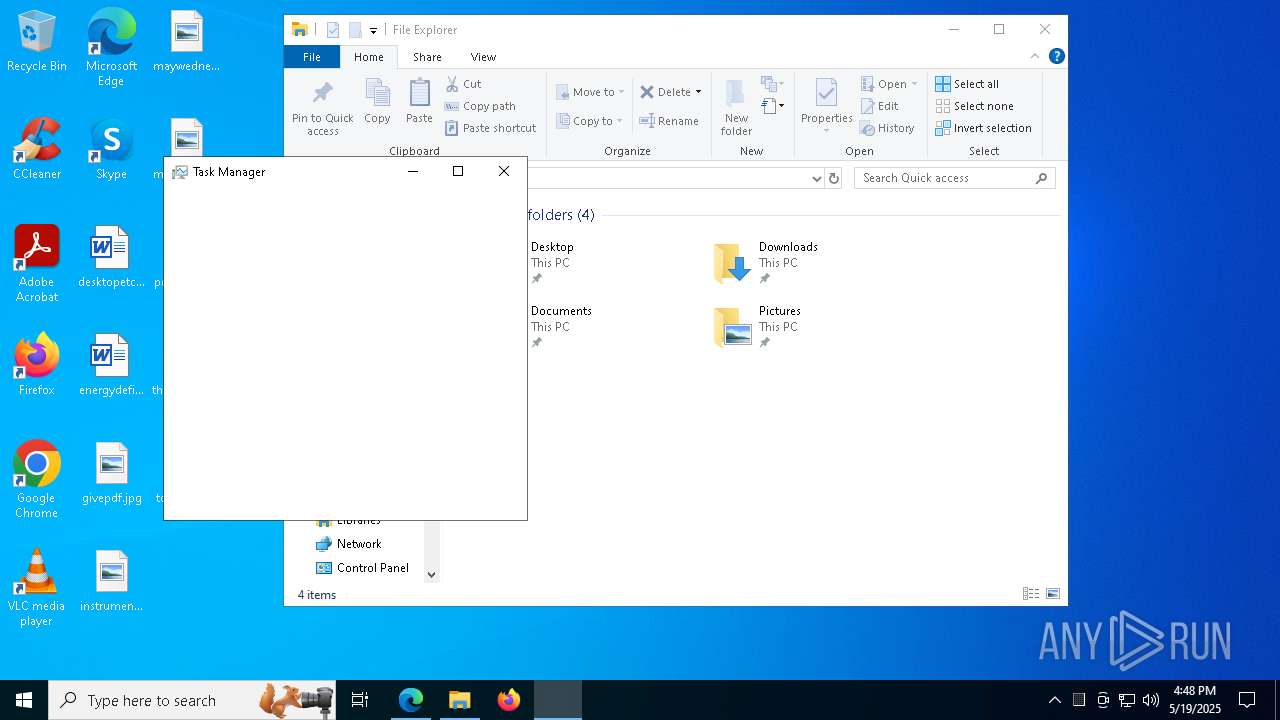Minimize the Task Manager window
This screenshot has height=720, width=1280.
point(413,172)
